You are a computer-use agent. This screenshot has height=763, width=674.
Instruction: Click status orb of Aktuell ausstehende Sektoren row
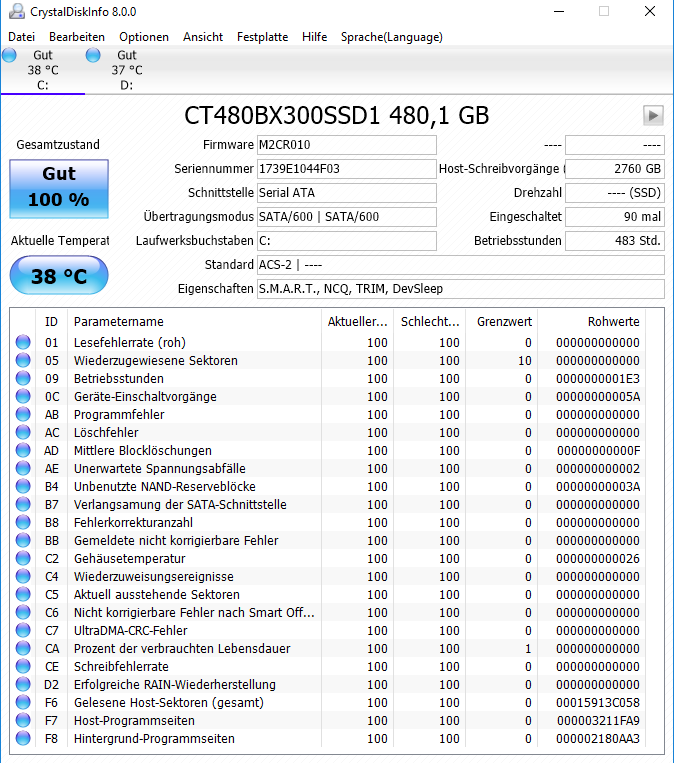[x=23, y=594]
